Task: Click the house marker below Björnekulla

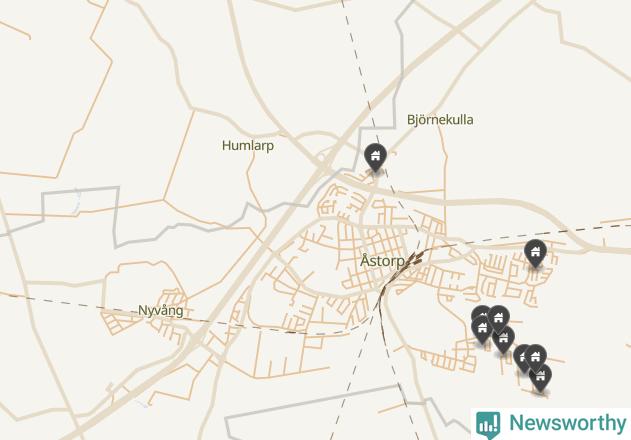Action: pos(375,157)
